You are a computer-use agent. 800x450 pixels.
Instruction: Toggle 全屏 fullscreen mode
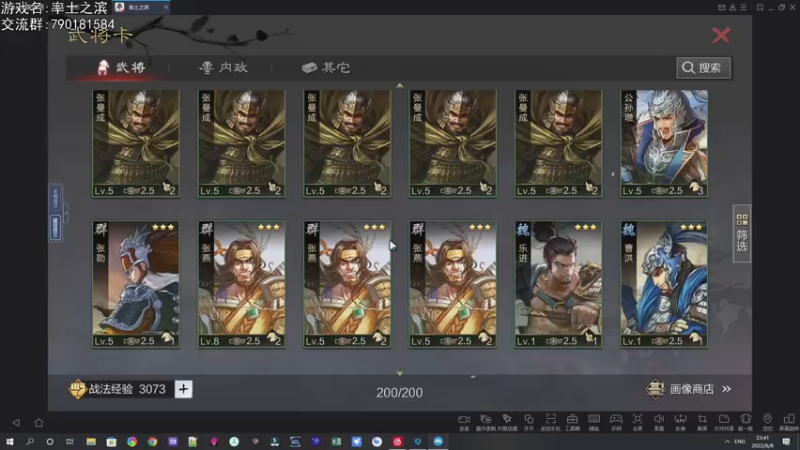637,421
